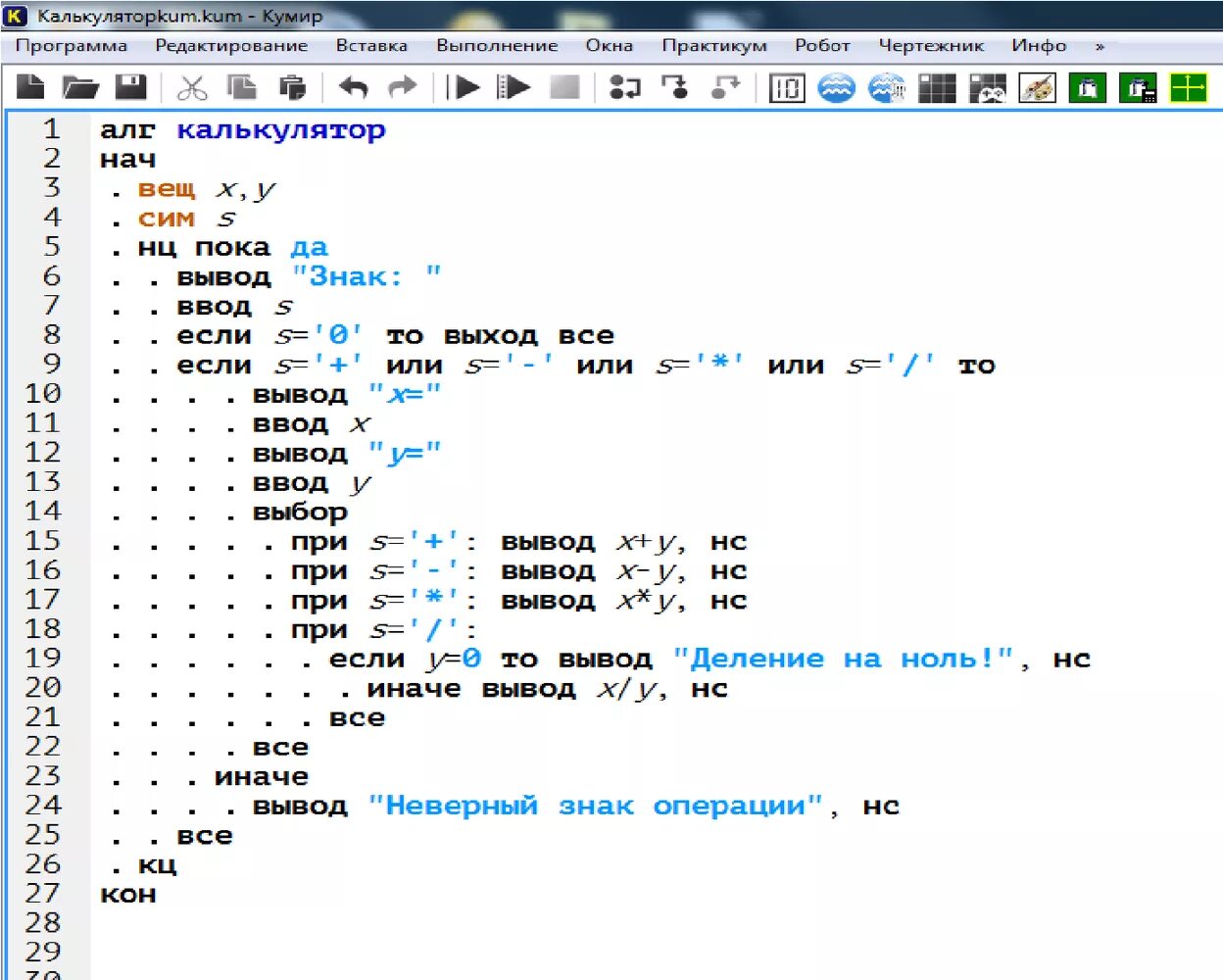The image size is (1223, 980).
Task: Open the Robot control pult icon
Action: coord(988,88)
